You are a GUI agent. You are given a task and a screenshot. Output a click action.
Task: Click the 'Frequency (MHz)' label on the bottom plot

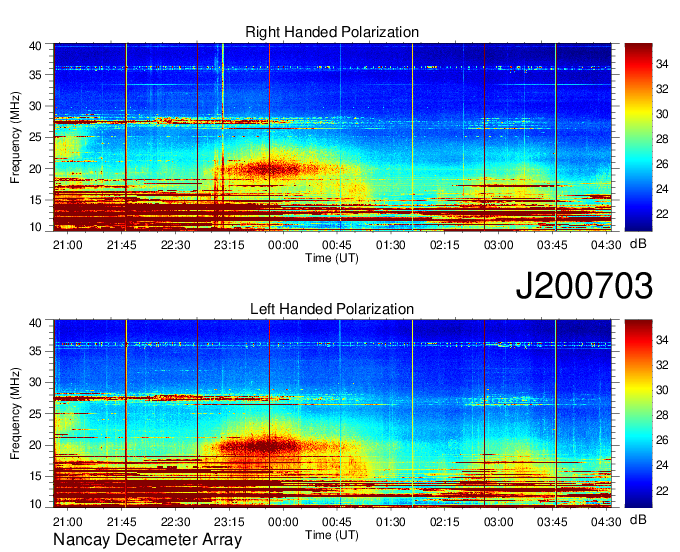point(15,414)
